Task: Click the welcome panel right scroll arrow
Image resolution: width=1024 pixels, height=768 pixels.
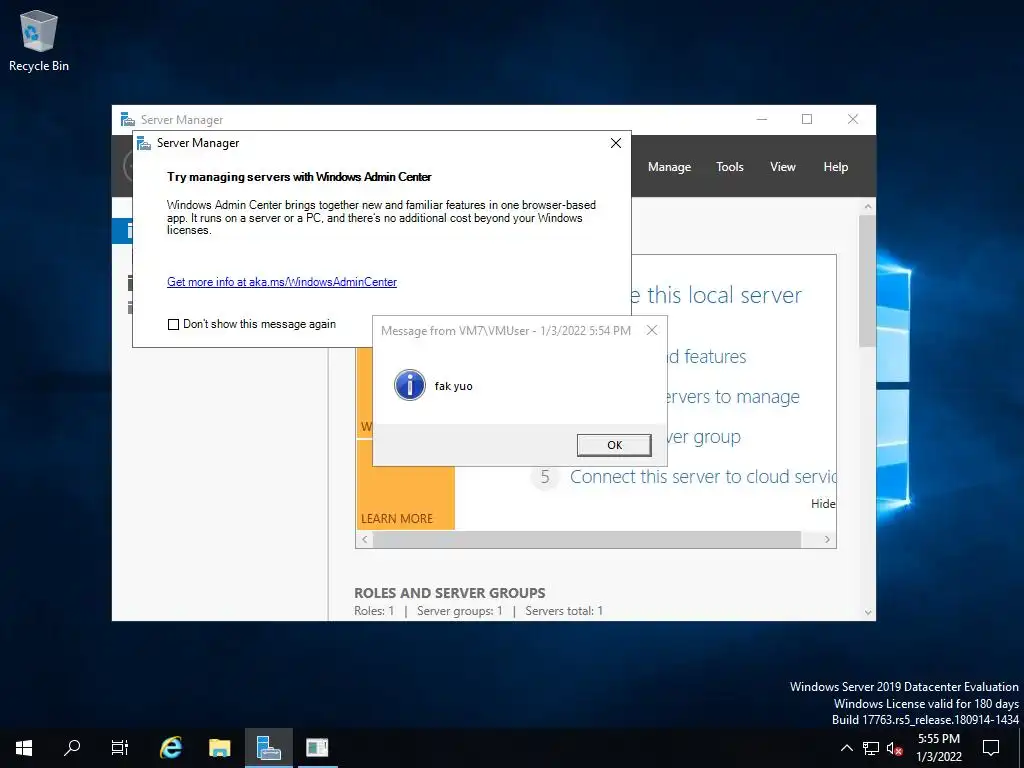Action: click(827, 539)
